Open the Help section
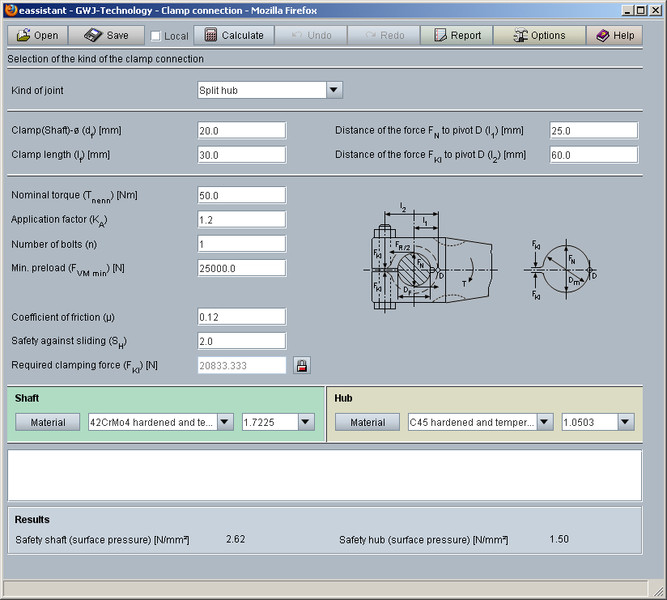 tap(615, 35)
